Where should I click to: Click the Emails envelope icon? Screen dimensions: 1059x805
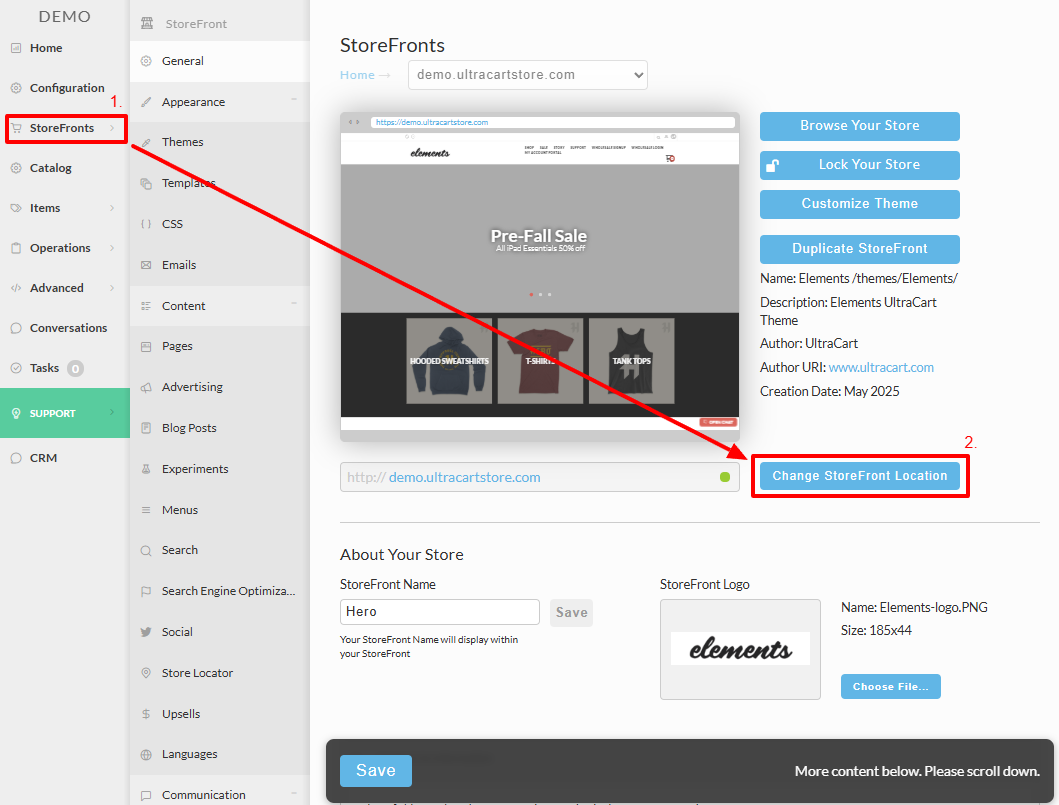click(146, 265)
